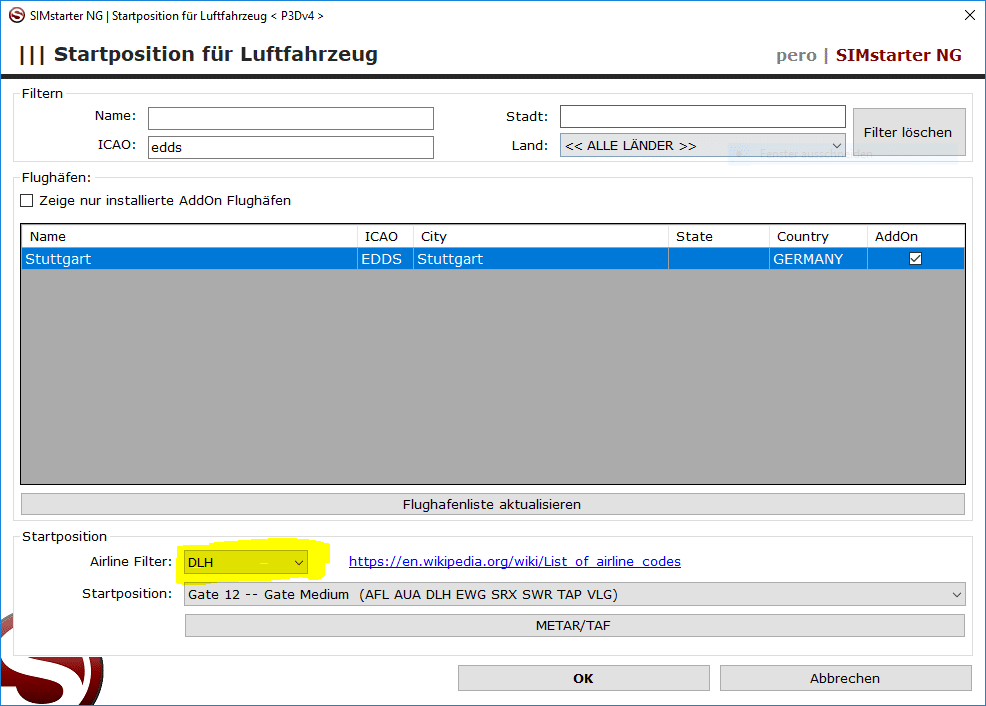Open the METAR/TAF weather button
The height and width of the screenshot is (706, 986).
tap(574, 626)
